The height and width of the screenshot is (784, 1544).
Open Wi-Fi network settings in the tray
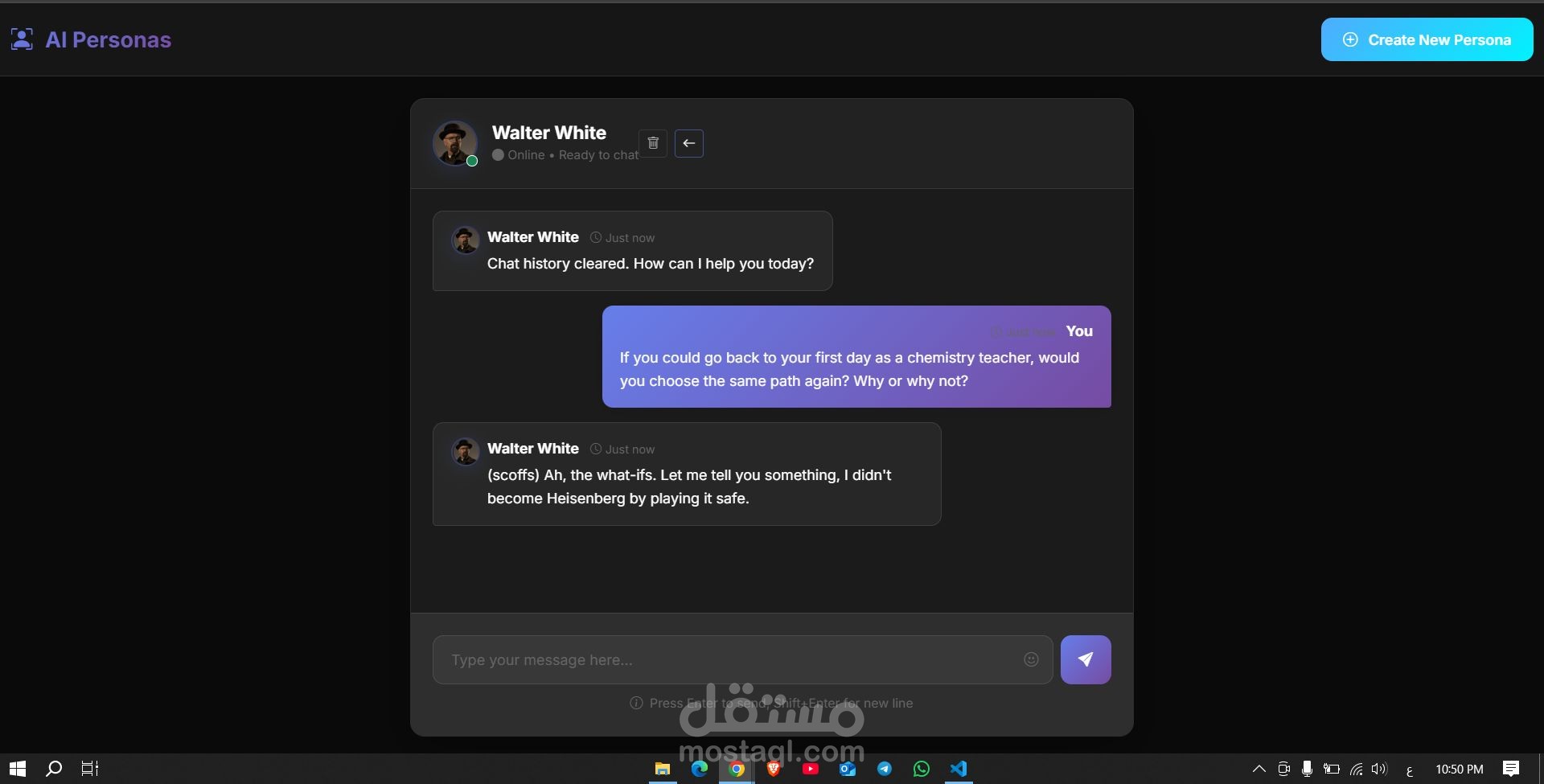tap(1356, 769)
